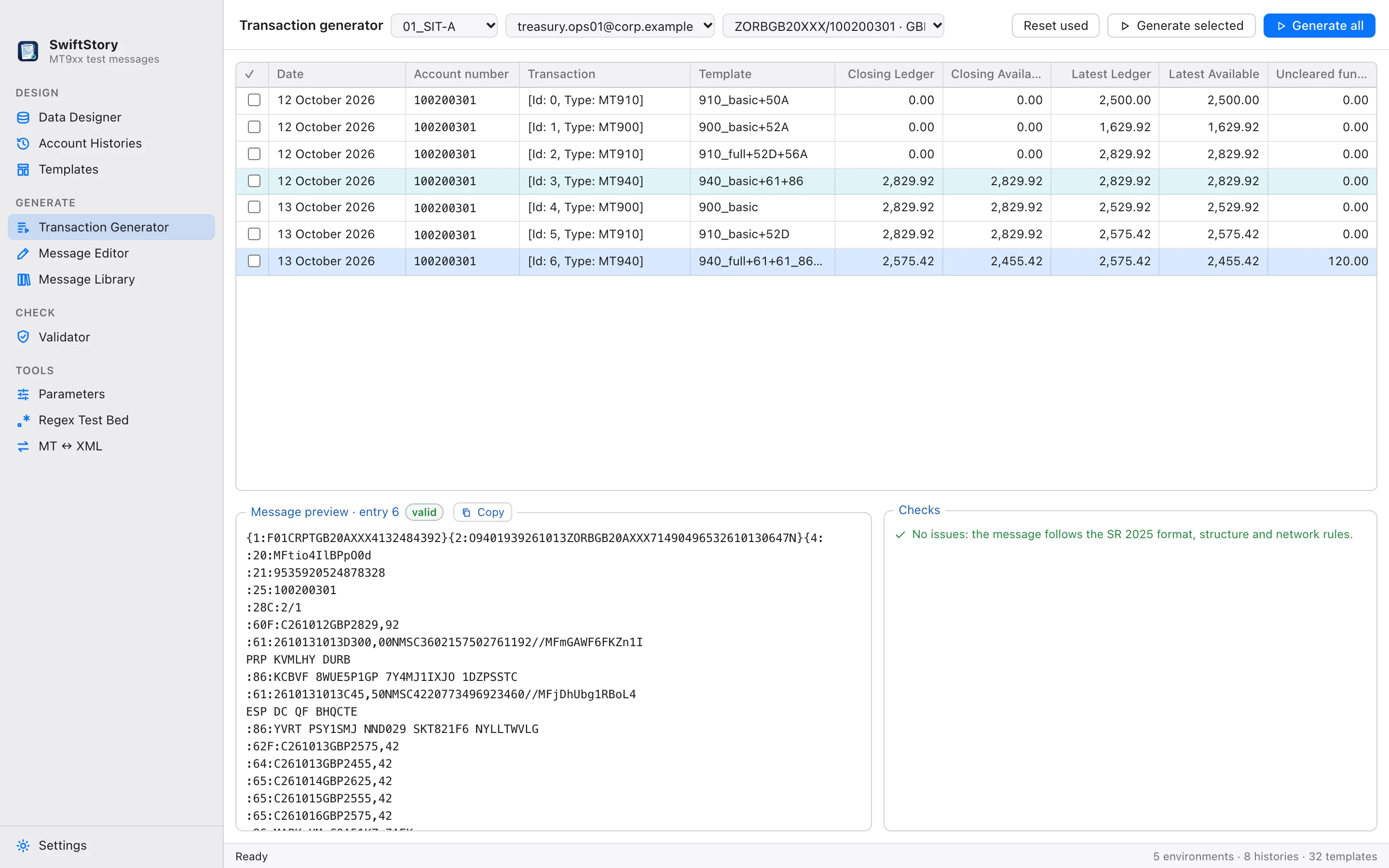The width and height of the screenshot is (1389, 868).
Task: Tick checkbox for Id 6 MT940 row
Action: pyautogui.click(x=254, y=261)
